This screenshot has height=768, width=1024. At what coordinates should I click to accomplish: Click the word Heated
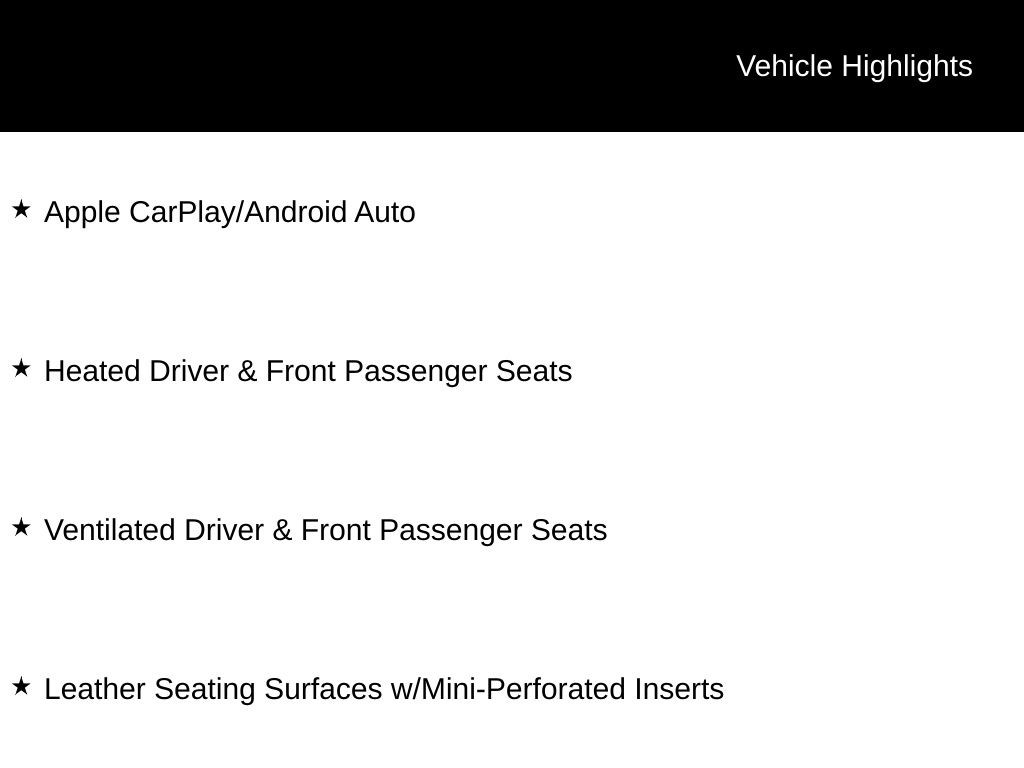(x=92, y=371)
